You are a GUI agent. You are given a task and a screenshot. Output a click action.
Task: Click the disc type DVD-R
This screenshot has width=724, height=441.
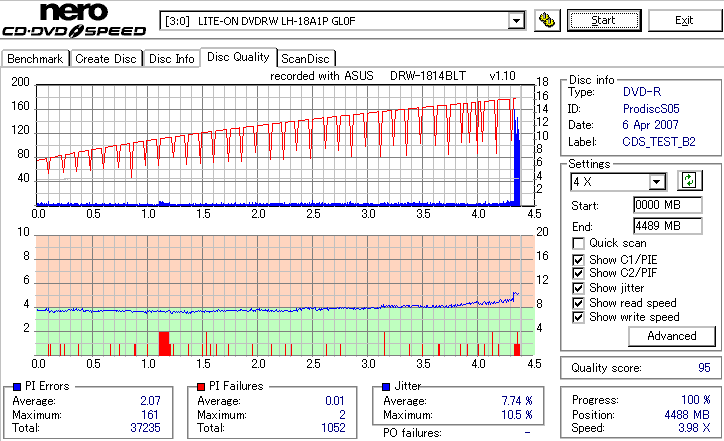[x=642, y=92]
